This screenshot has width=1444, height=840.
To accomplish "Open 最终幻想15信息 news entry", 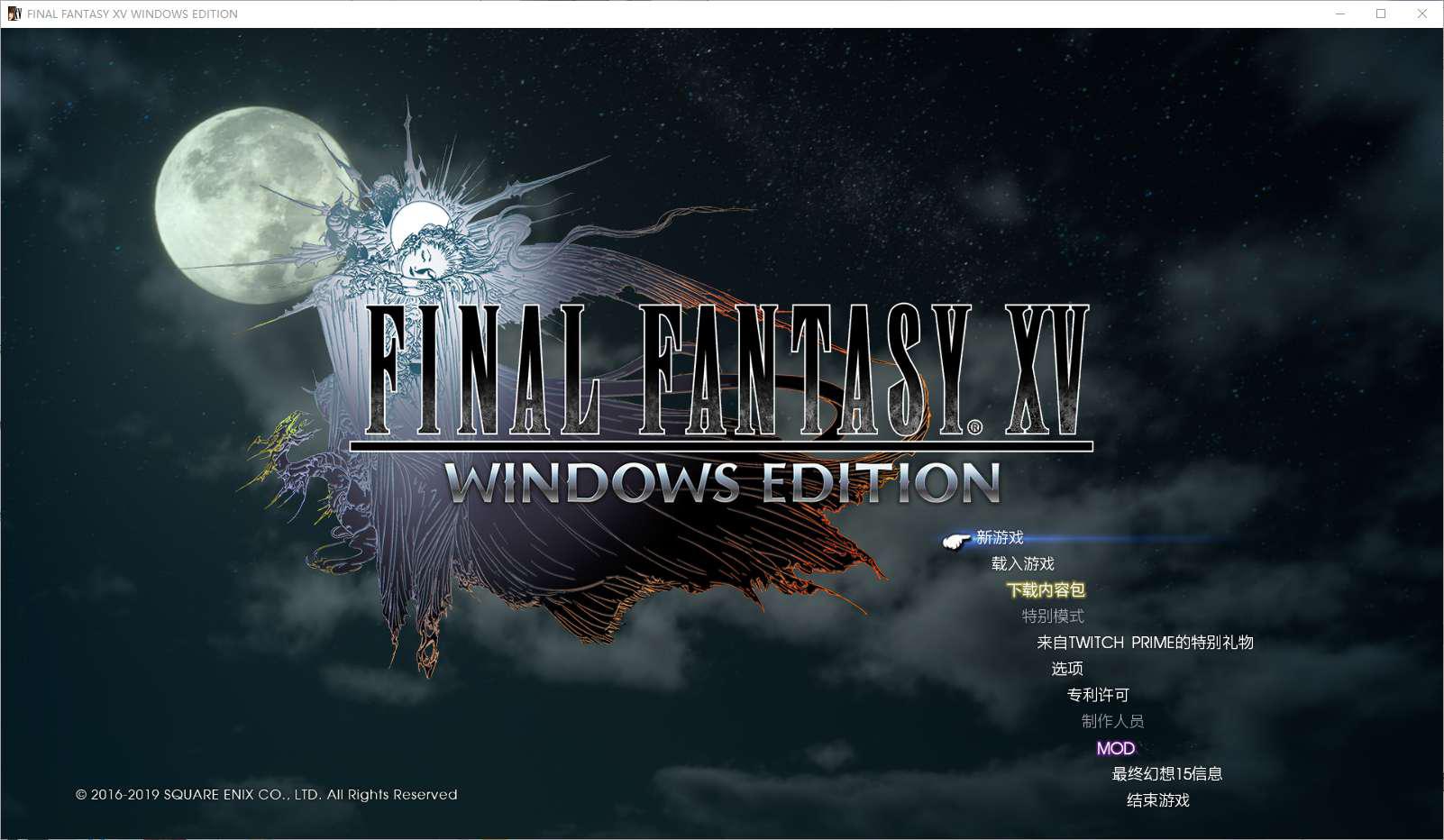I will pos(1167,773).
